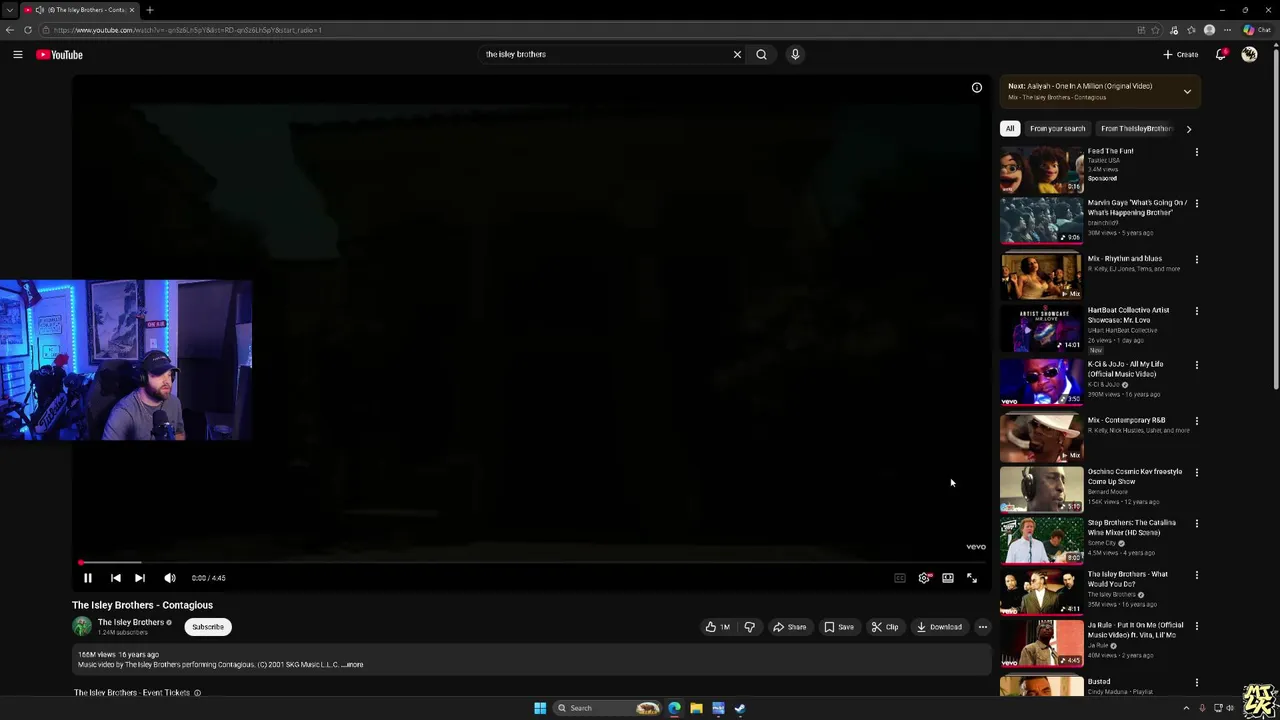
Task: Open the Create menu
Action: tap(1180, 55)
